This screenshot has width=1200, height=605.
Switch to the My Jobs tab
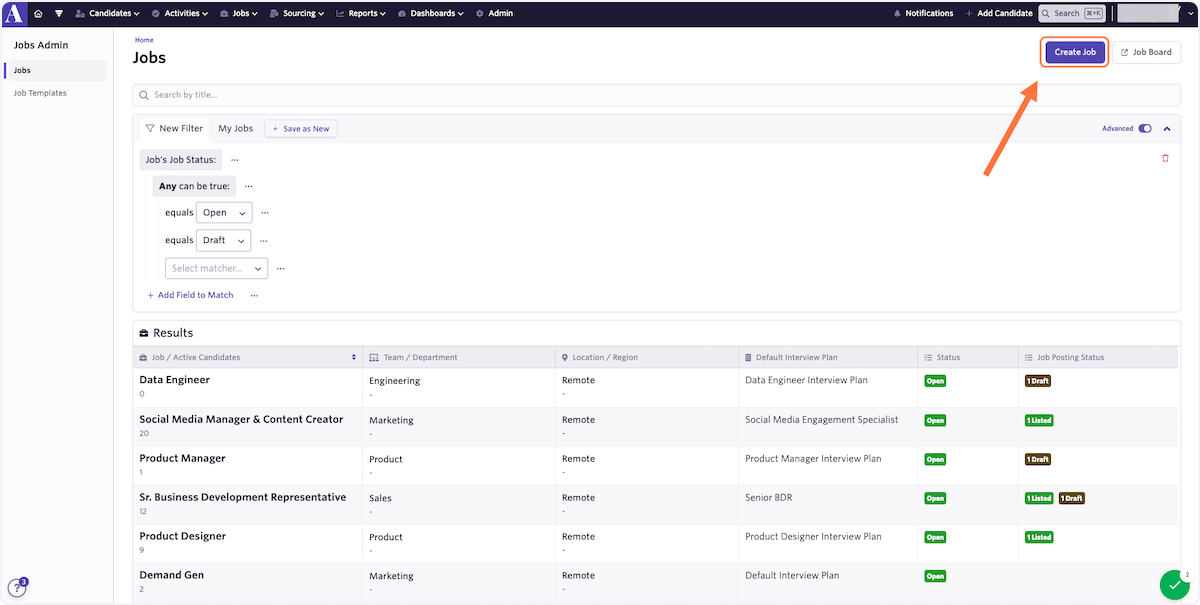pyautogui.click(x=236, y=128)
